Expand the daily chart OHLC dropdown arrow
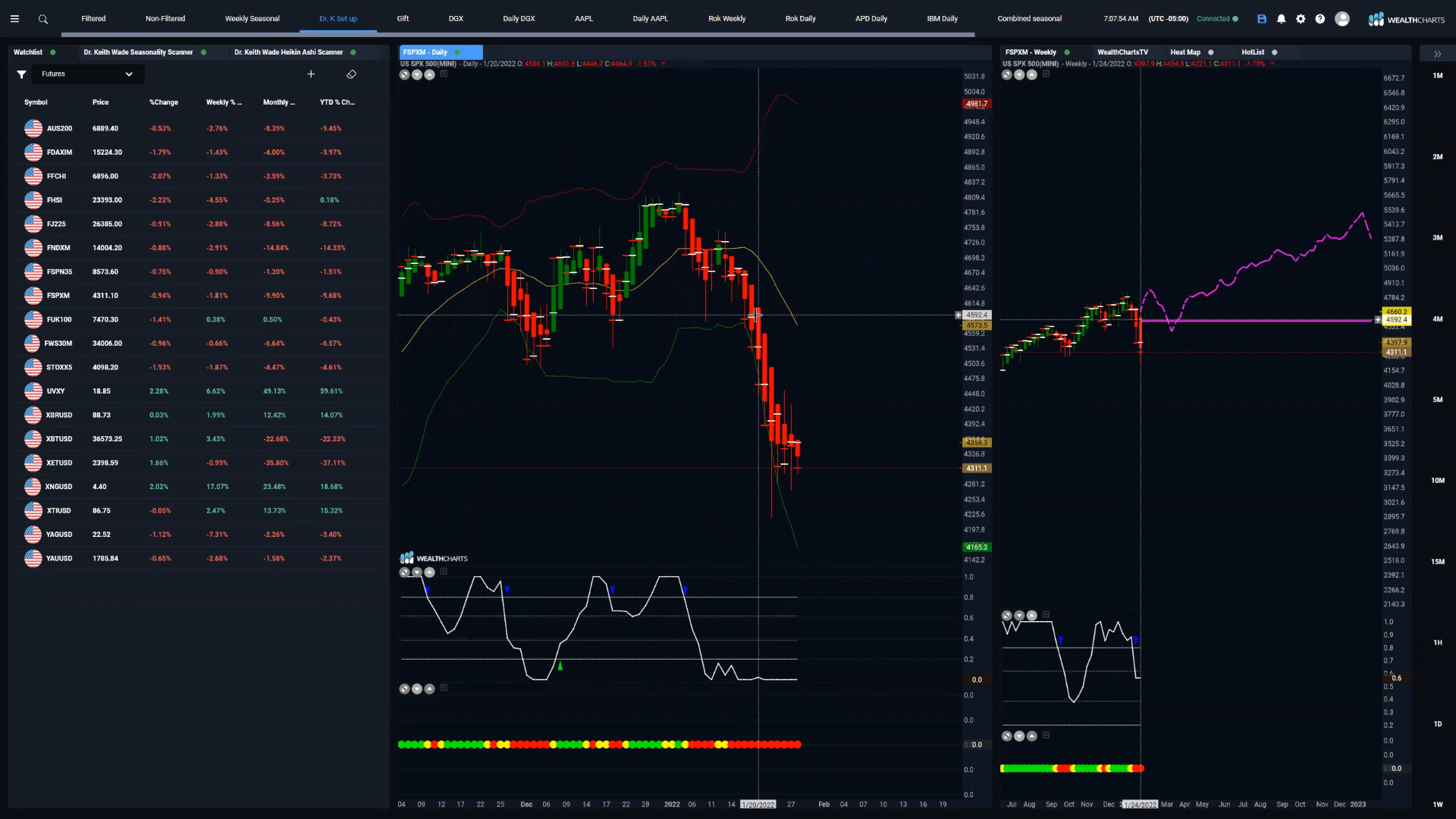Viewport: 1456px width, 819px height. click(x=663, y=64)
